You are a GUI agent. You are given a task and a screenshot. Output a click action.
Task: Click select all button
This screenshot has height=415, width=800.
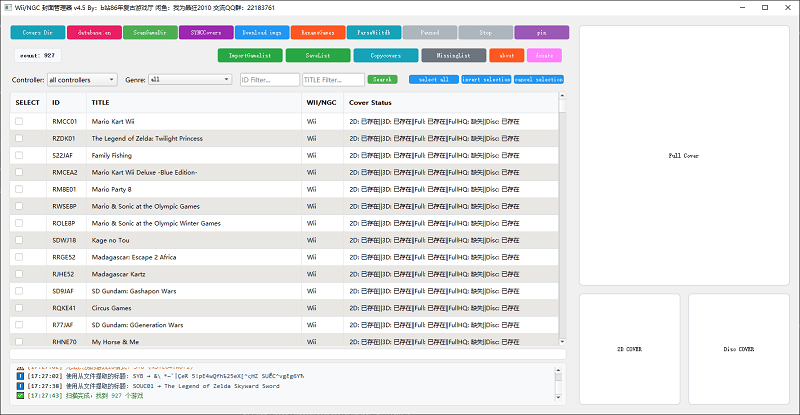click(434, 80)
